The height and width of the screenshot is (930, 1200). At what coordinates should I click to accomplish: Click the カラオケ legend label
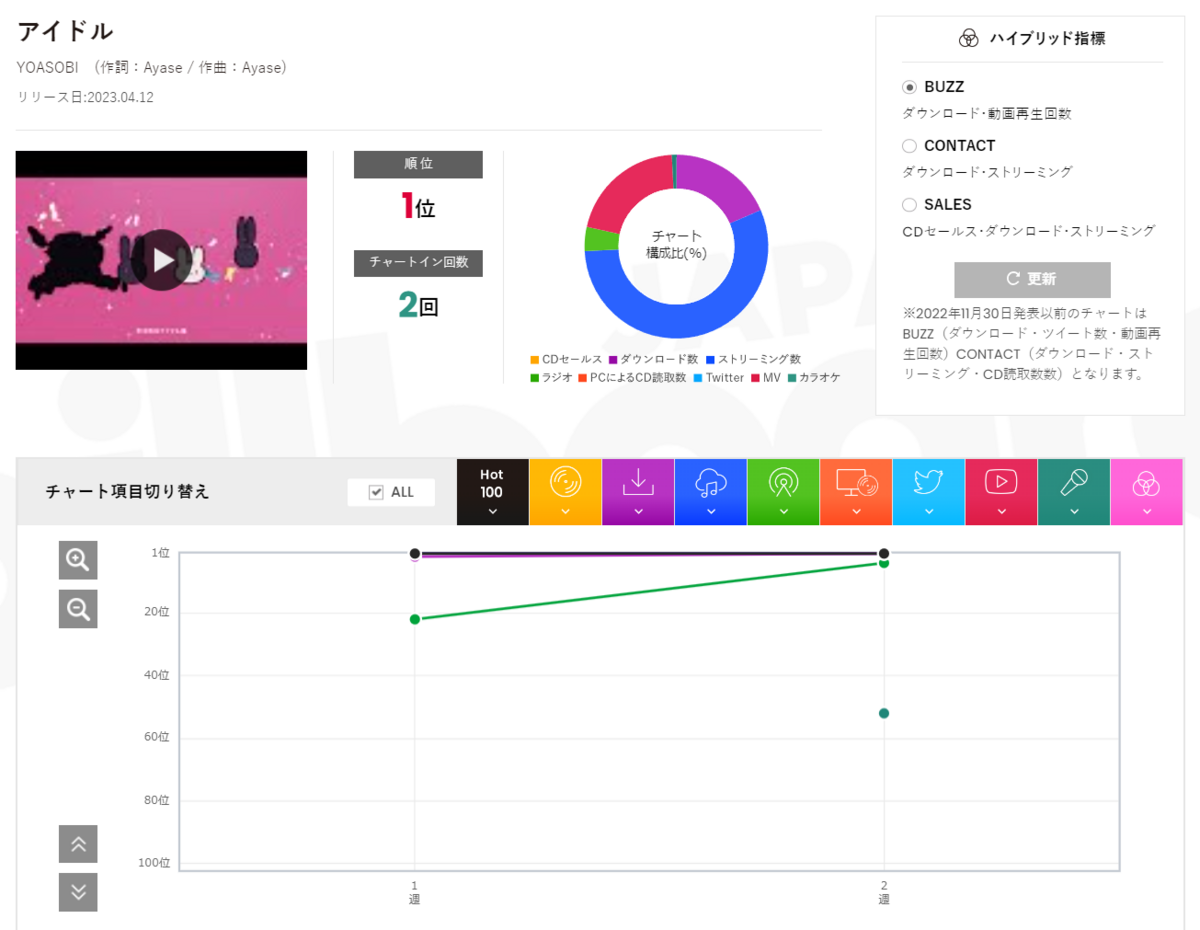tap(820, 378)
